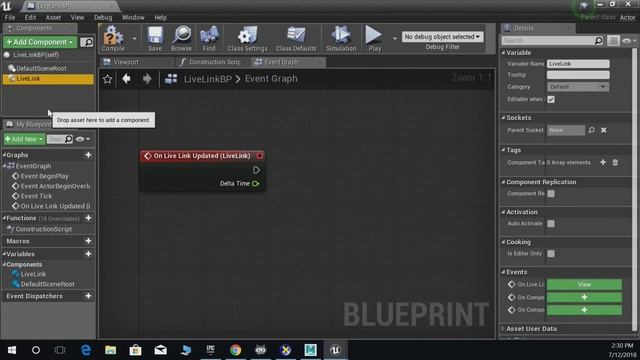The image size is (640, 360).
Task: Open Play options dropdown arrow
Action: (394, 39)
